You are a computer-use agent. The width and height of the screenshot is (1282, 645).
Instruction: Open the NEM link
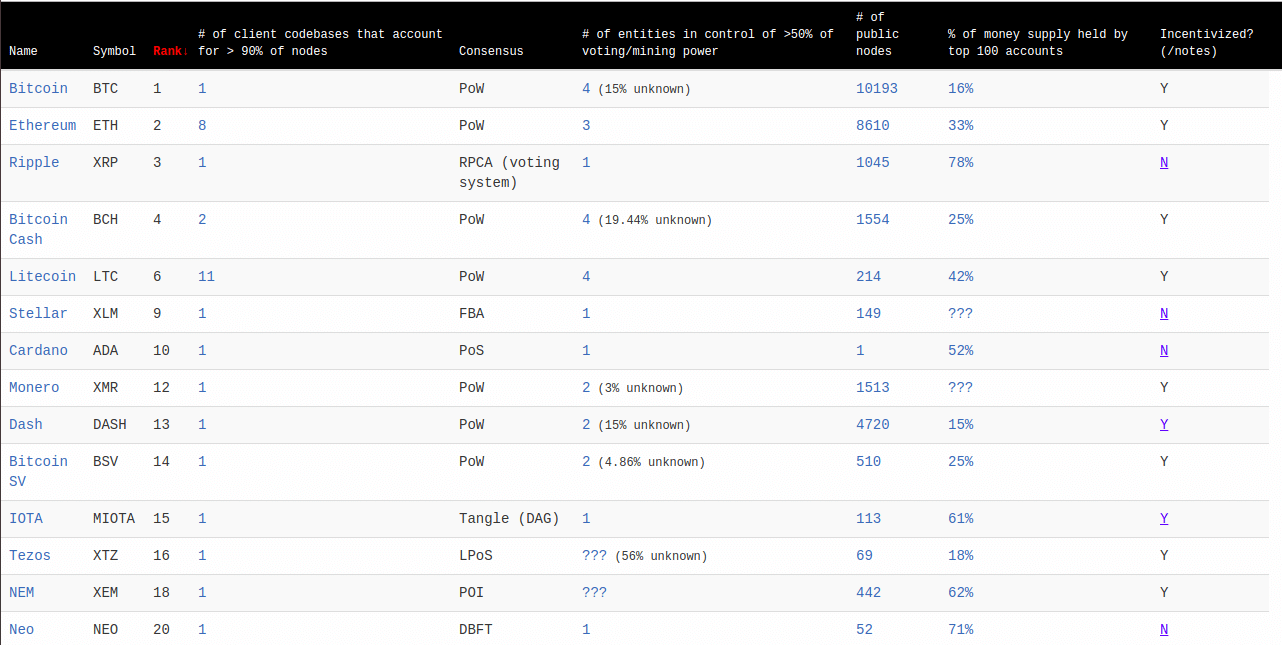[21, 592]
